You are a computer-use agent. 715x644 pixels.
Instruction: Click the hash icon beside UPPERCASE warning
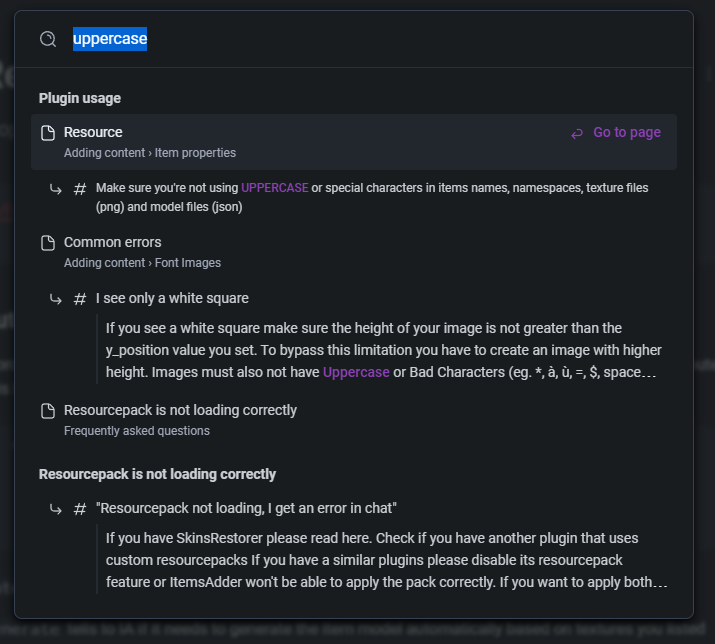tap(80, 188)
